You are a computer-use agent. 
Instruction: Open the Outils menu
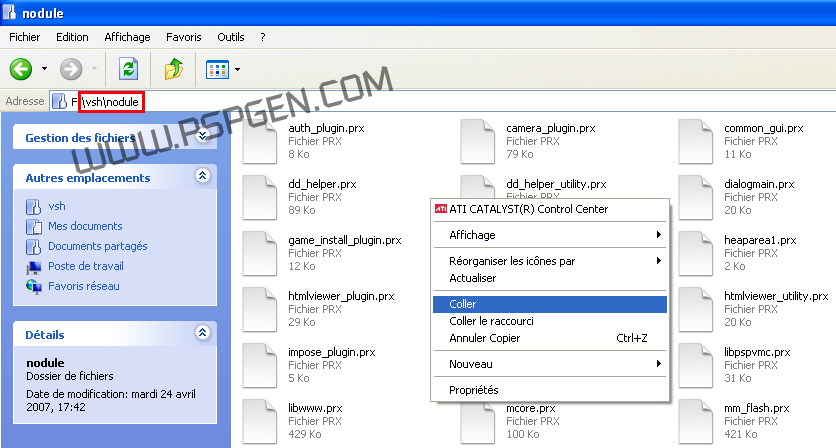click(x=231, y=37)
